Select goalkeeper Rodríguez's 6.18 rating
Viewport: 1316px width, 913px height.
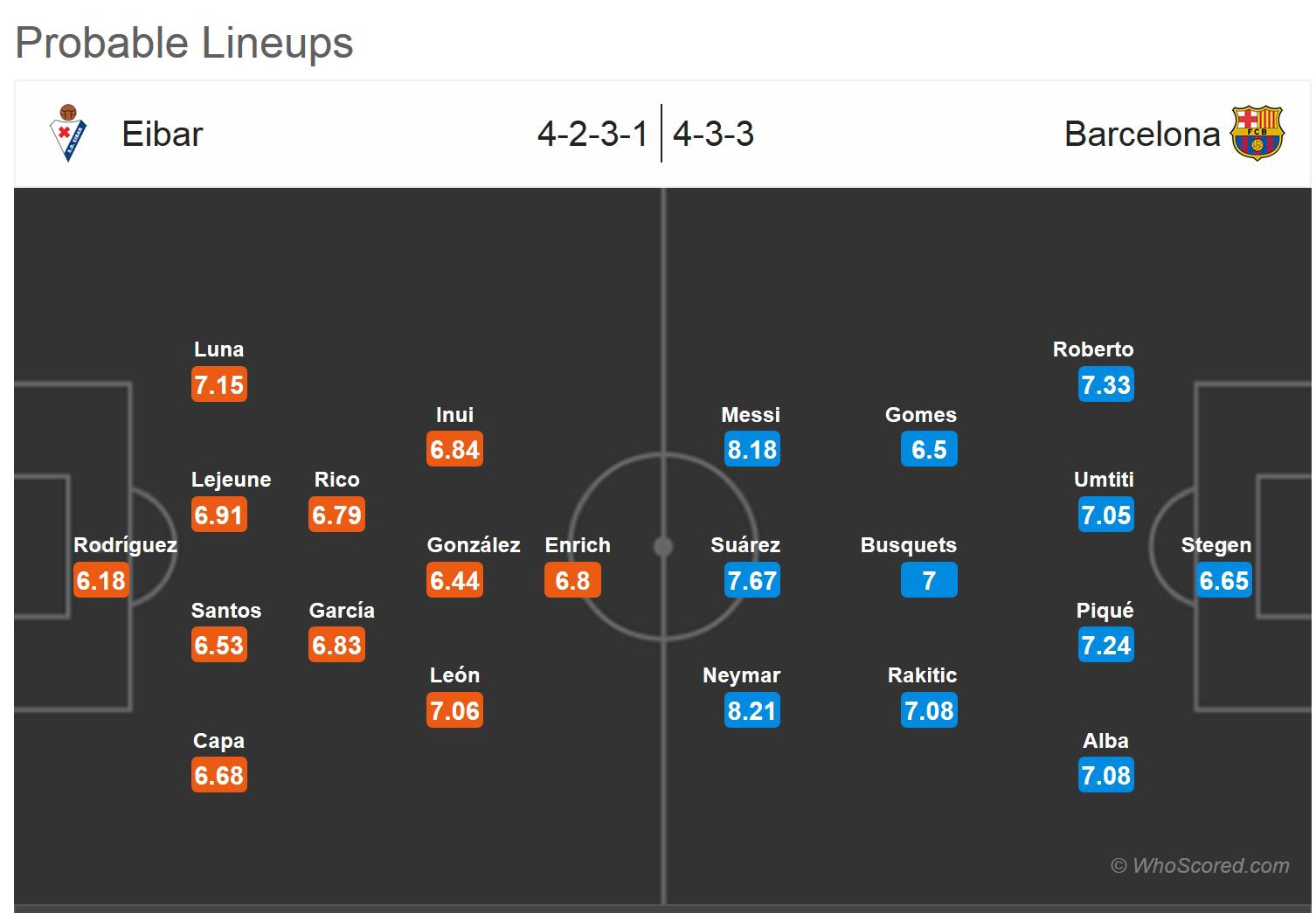coord(101,581)
